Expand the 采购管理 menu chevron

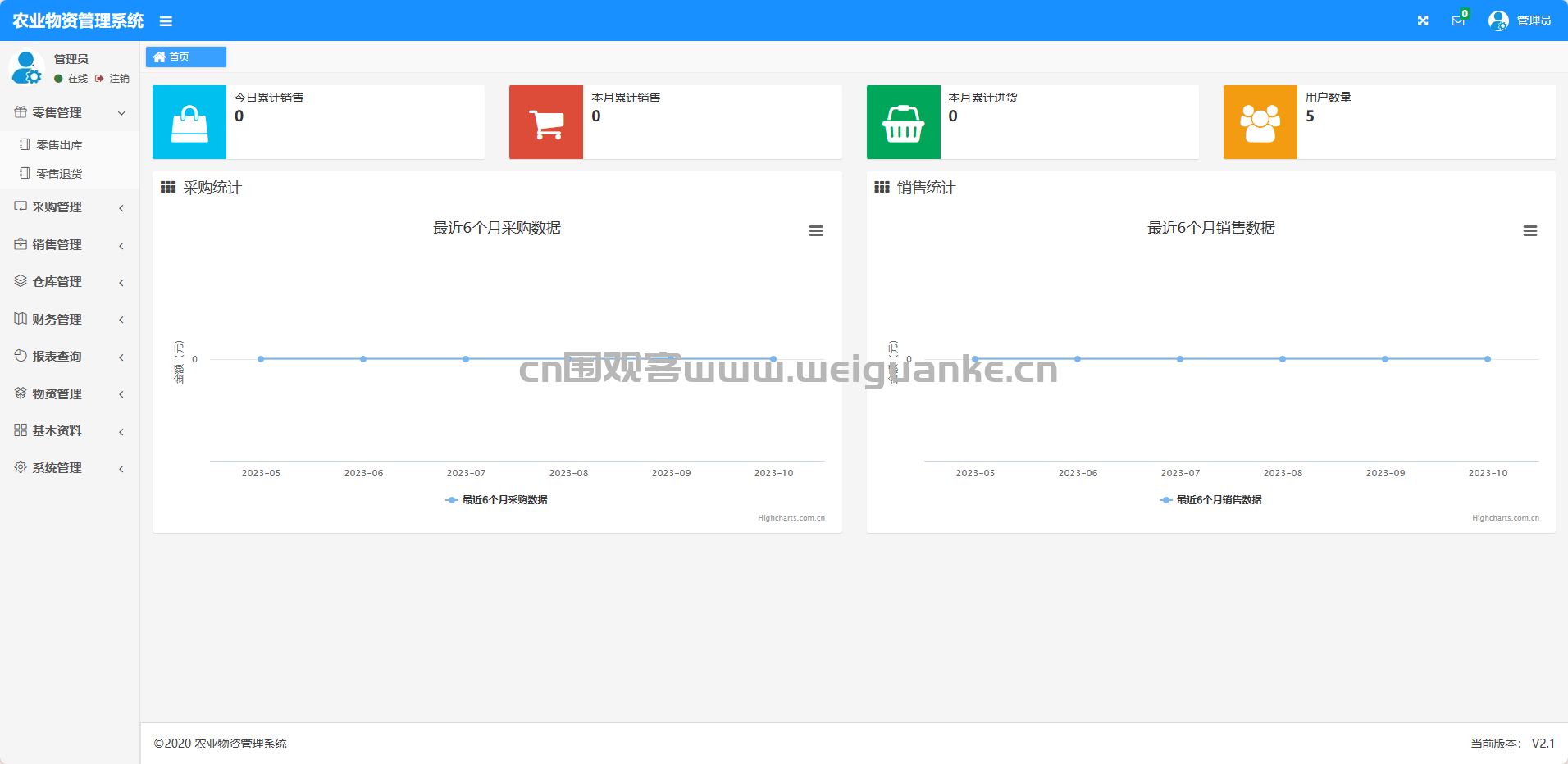pos(121,208)
